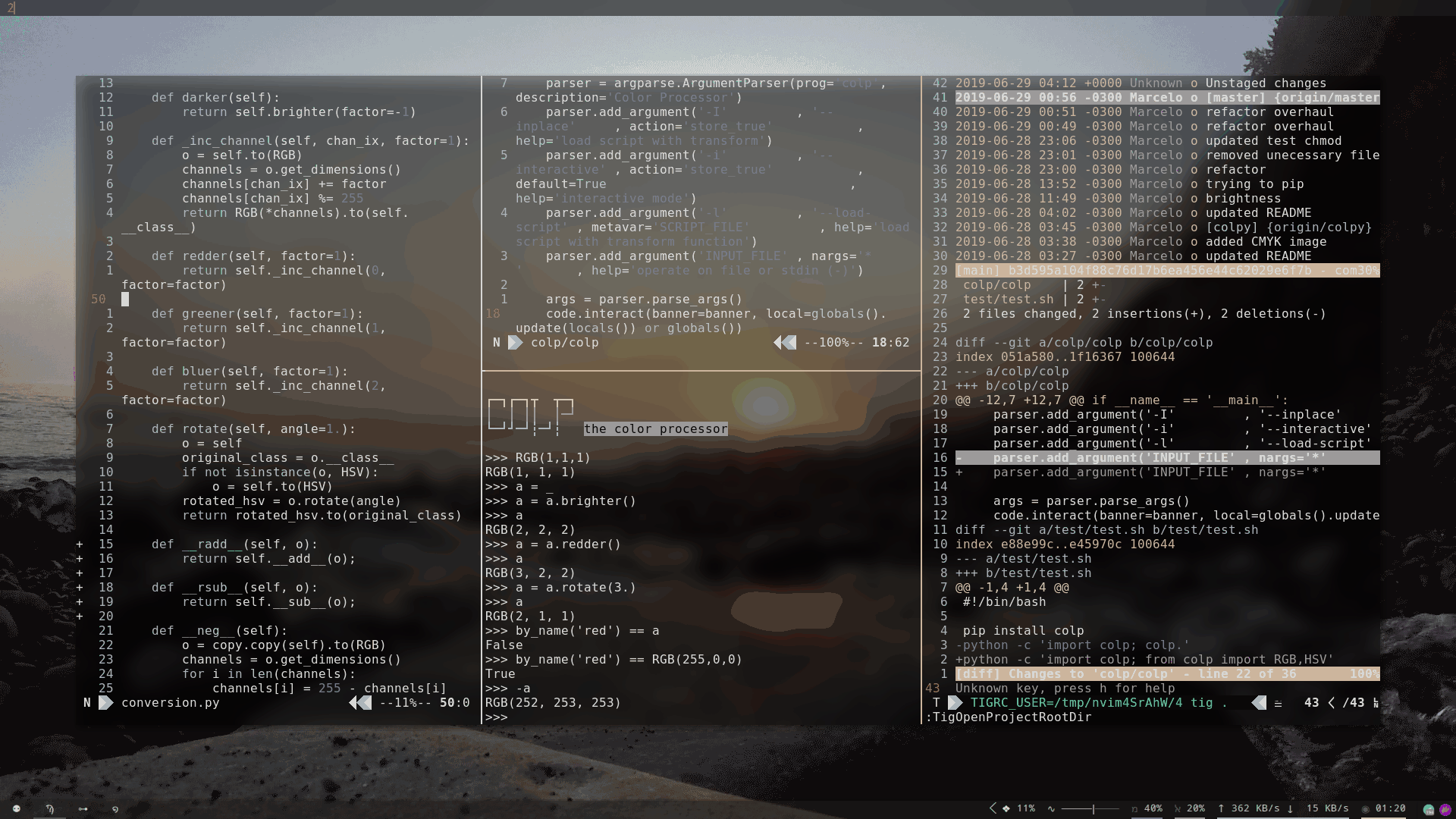
Task: Click the clock icon beside 01:20
Action: pos(1366,809)
